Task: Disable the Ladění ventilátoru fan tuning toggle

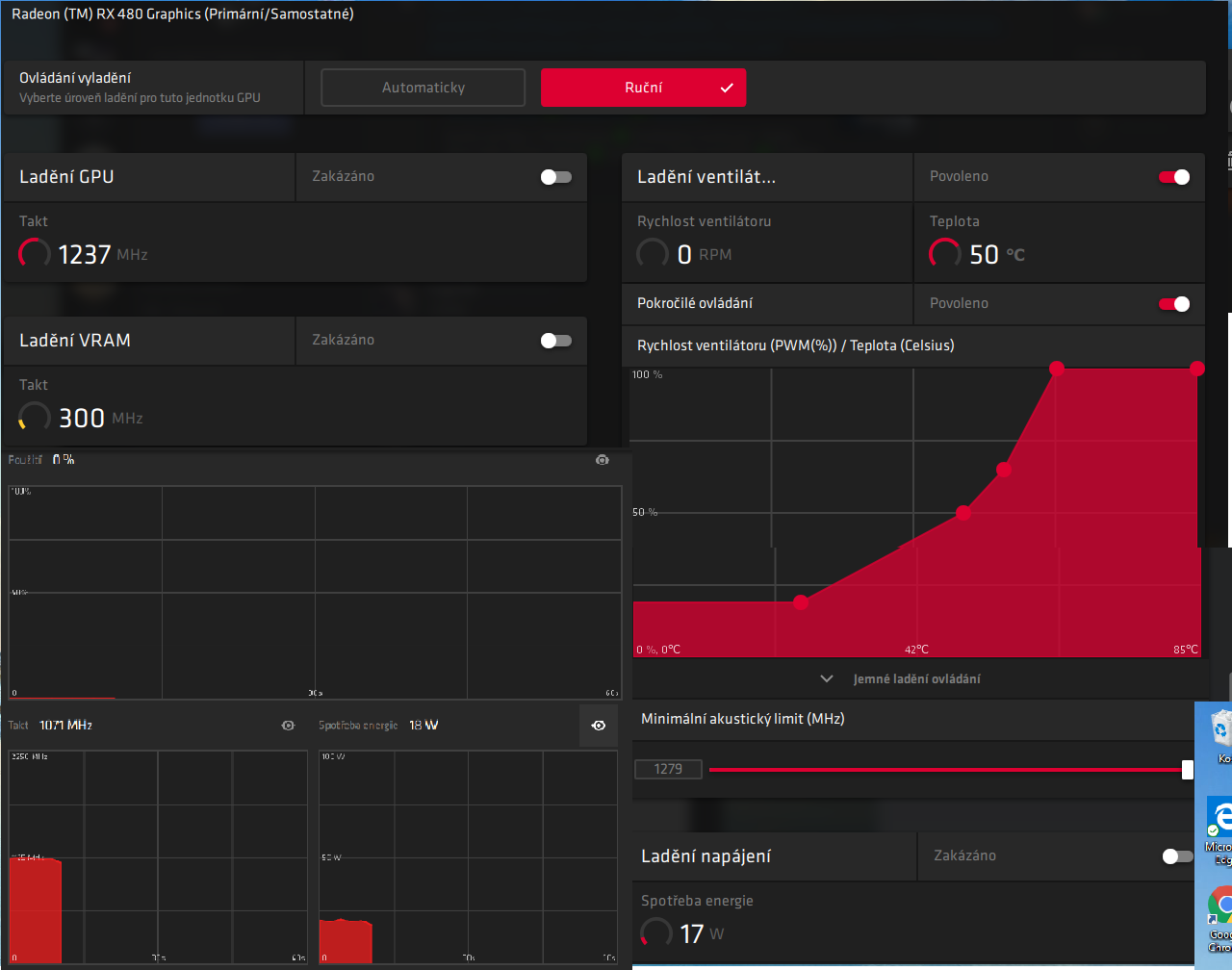Action: 1174,177
